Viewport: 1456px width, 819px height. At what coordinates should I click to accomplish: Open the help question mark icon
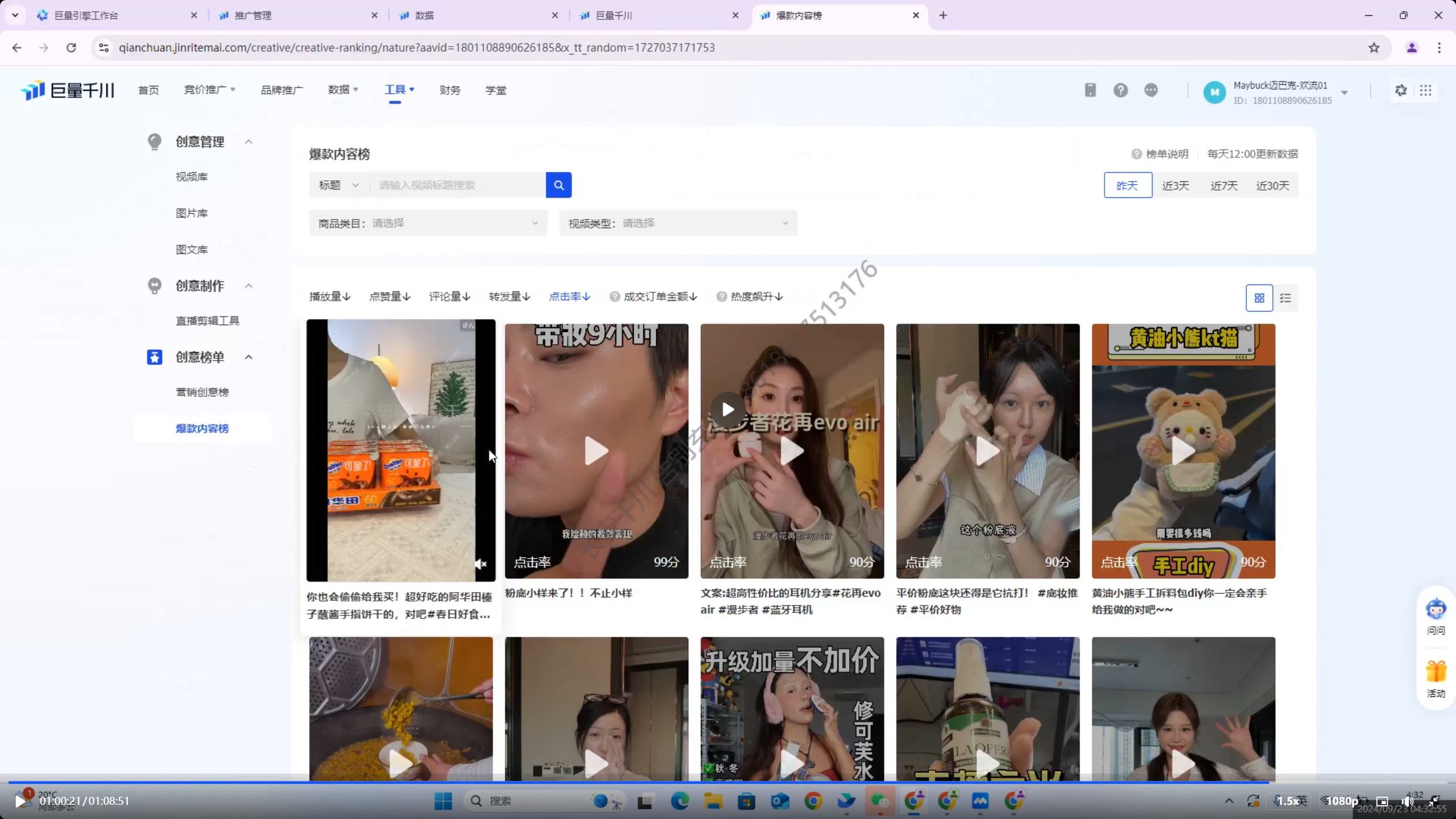pos(1120,90)
